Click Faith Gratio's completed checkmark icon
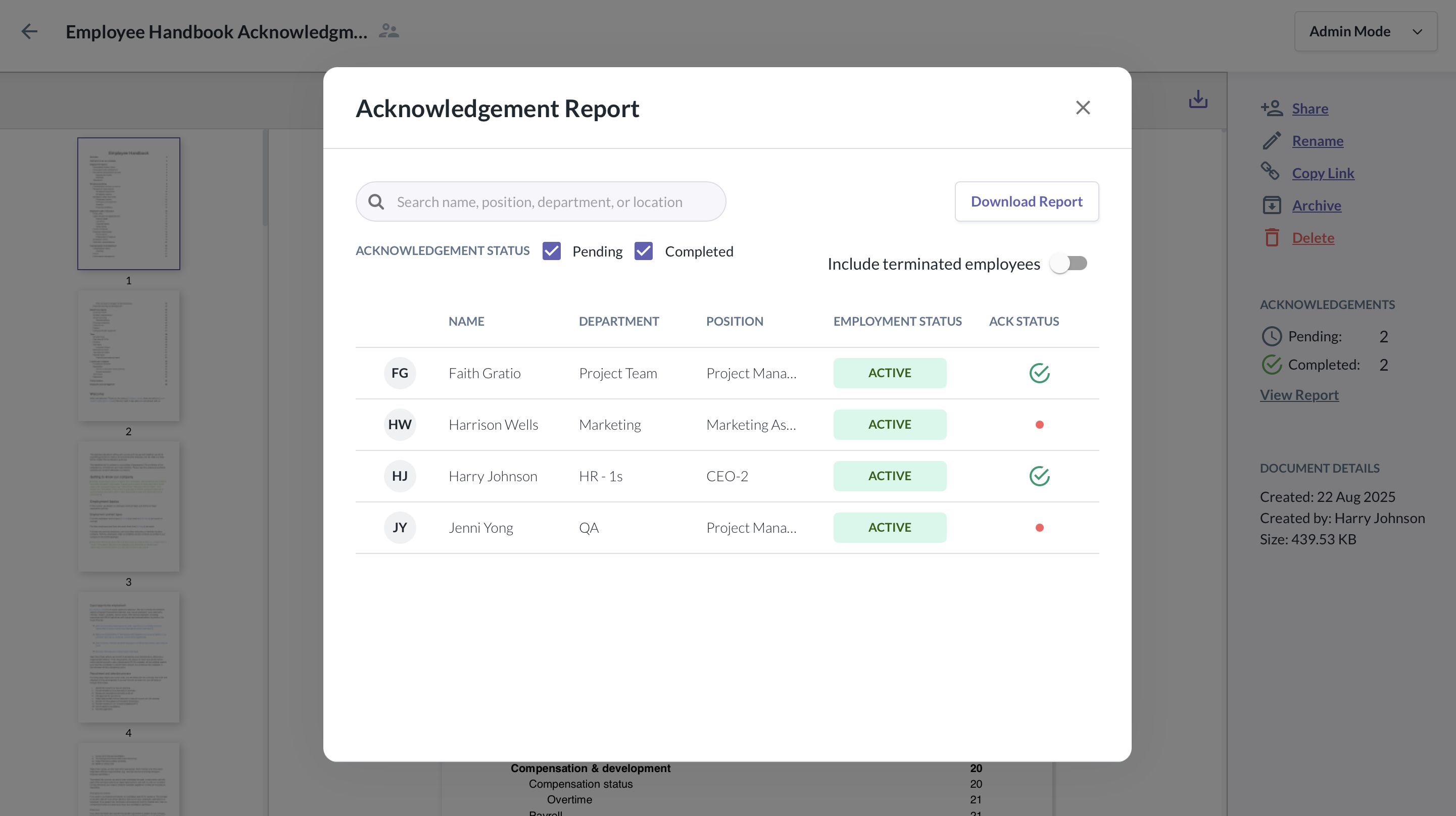This screenshot has height=816, width=1456. click(x=1039, y=373)
